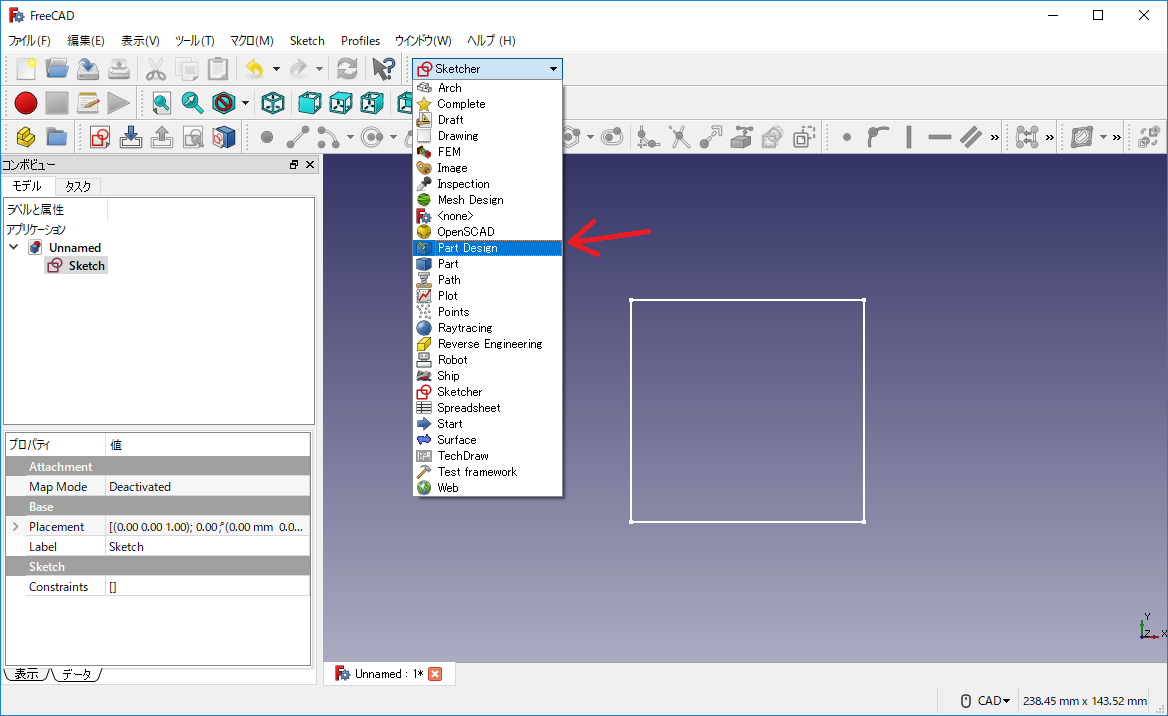Click the scissors cut icon

click(155, 69)
